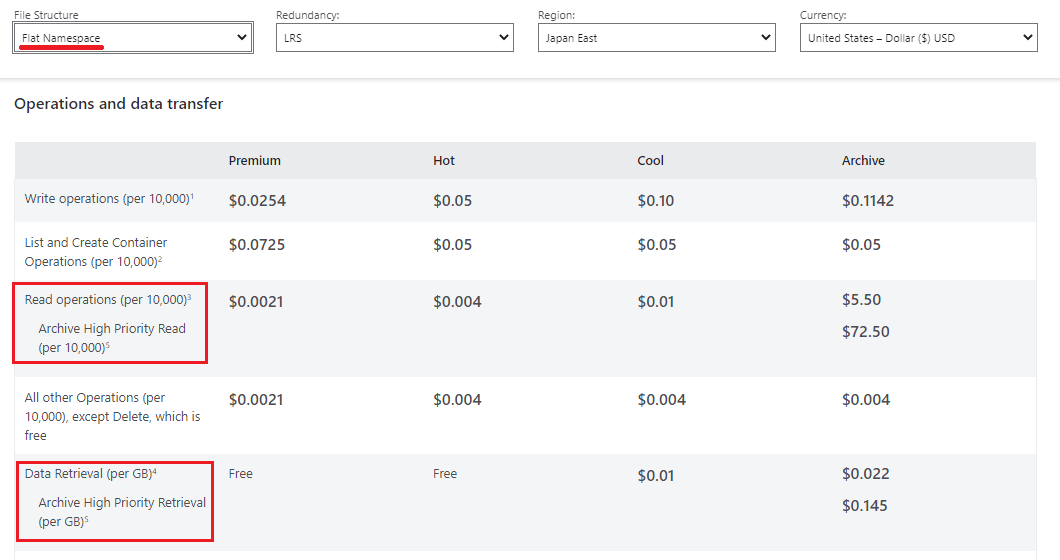Open the Region dropdown set to Japan East
Viewport: 1060px width, 560px height.
point(657,38)
